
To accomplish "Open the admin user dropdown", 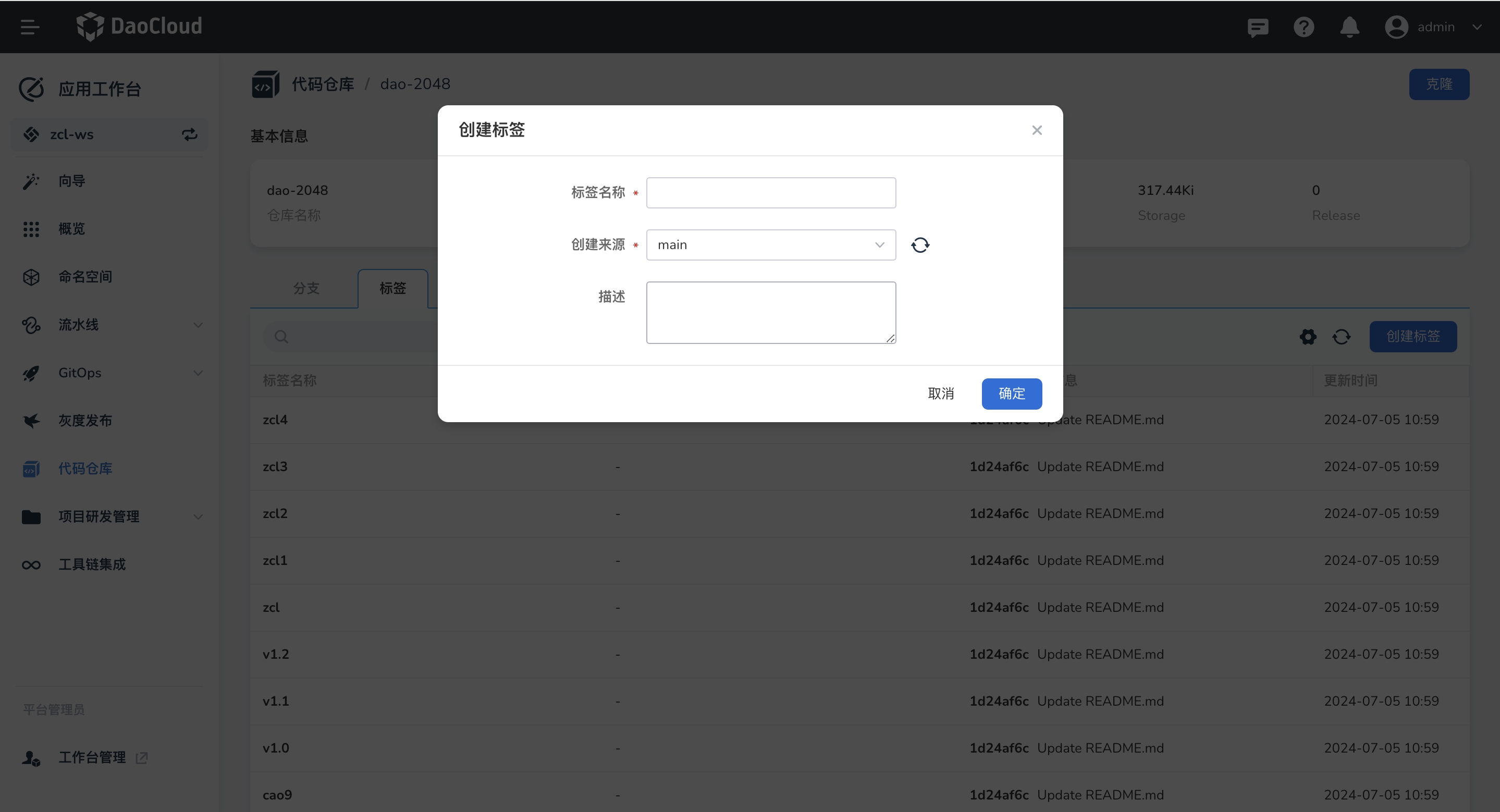I will click(1434, 27).
